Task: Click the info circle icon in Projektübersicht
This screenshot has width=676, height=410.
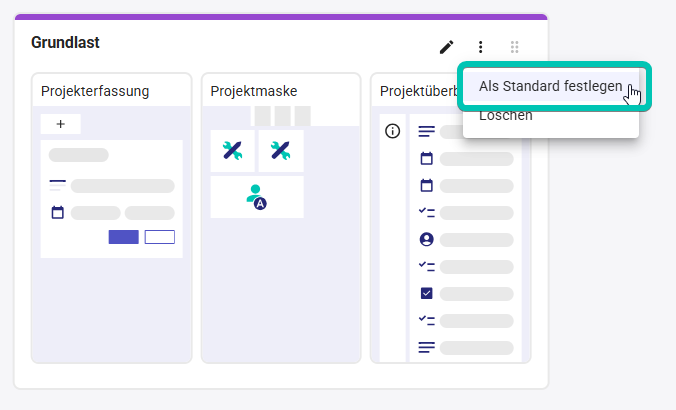Action: point(393,131)
